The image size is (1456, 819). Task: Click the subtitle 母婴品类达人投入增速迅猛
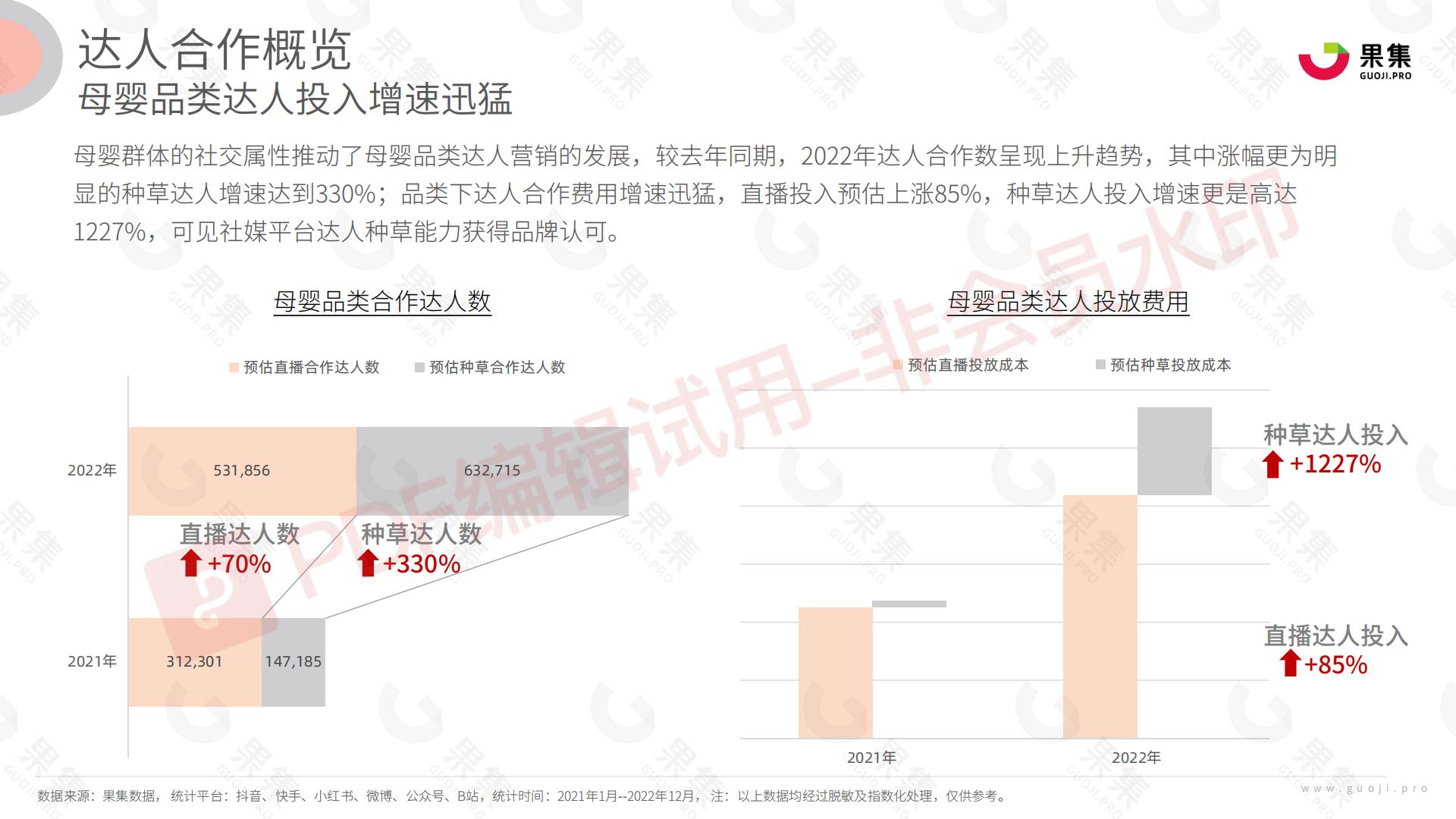[x=296, y=100]
